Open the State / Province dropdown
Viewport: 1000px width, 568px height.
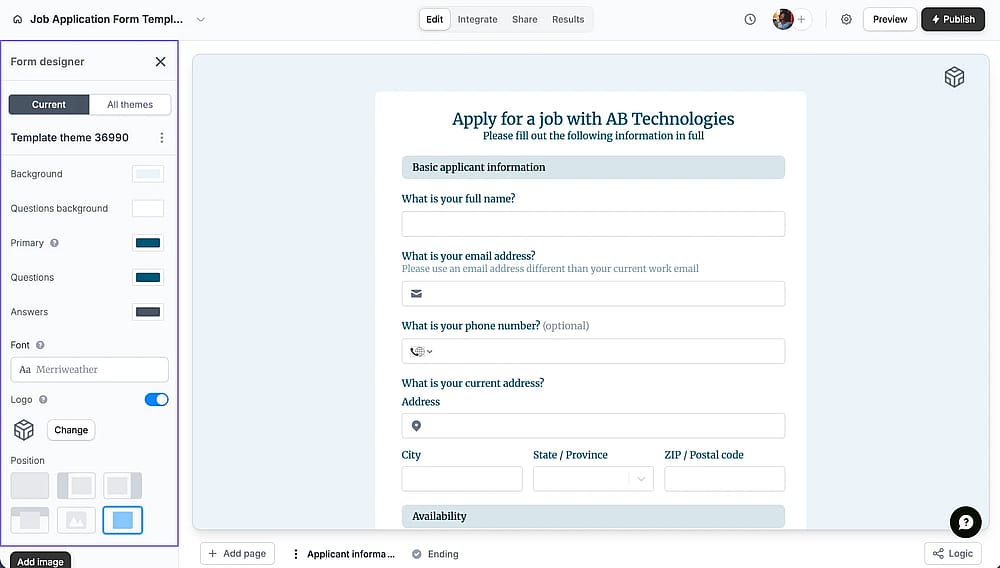coord(593,479)
